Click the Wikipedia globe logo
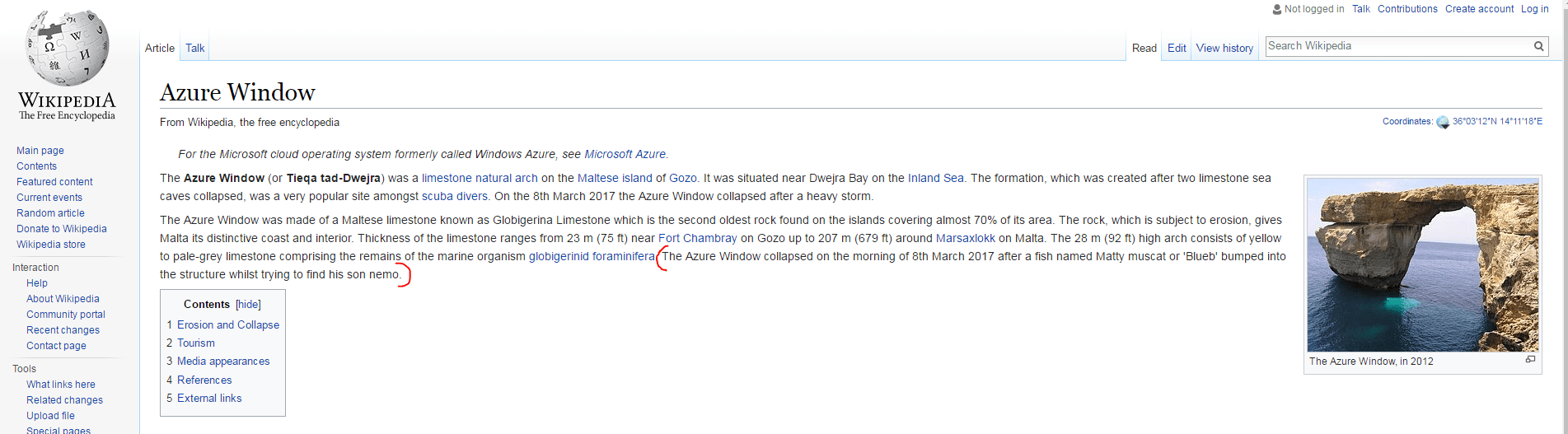This screenshot has width=1568, height=434. (x=67, y=48)
